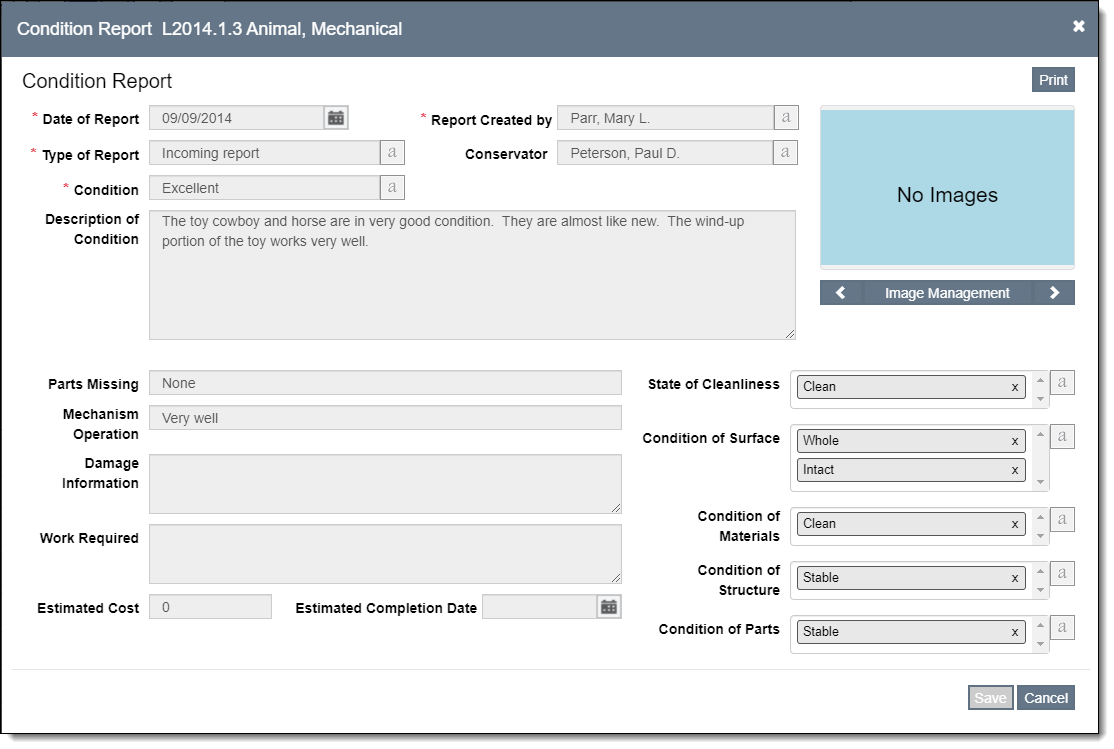The image size is (1114, 749).
Task: Open Image Management
Action: (x=946, y=293)
